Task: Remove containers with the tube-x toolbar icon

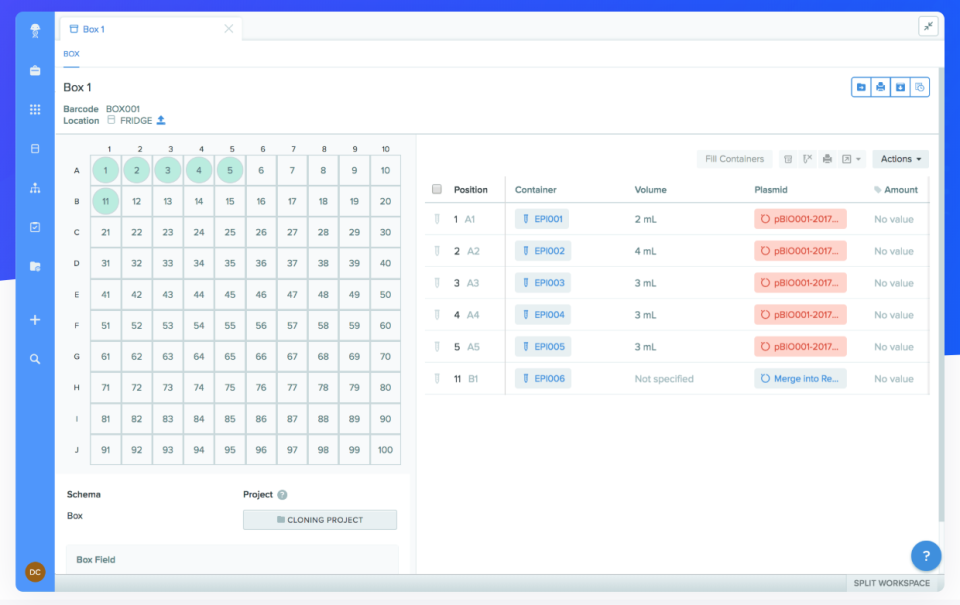Action: (x=807, y=159)
